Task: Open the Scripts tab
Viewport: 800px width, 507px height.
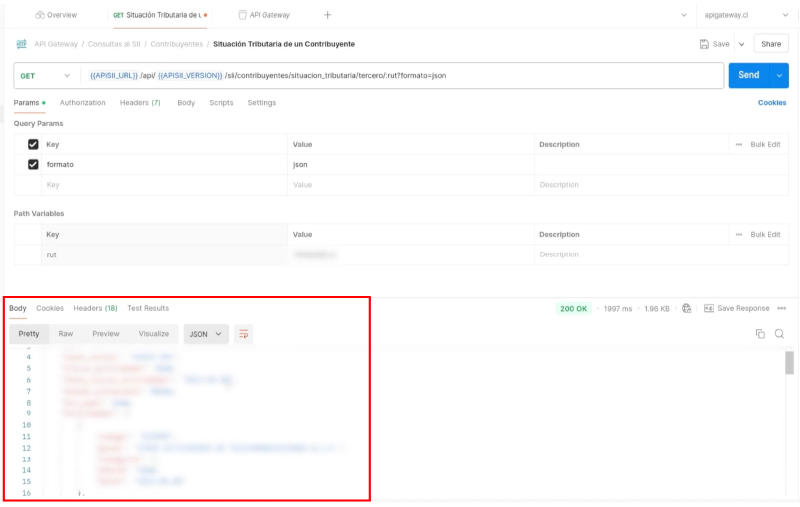Action: click(x=221, y=103)
